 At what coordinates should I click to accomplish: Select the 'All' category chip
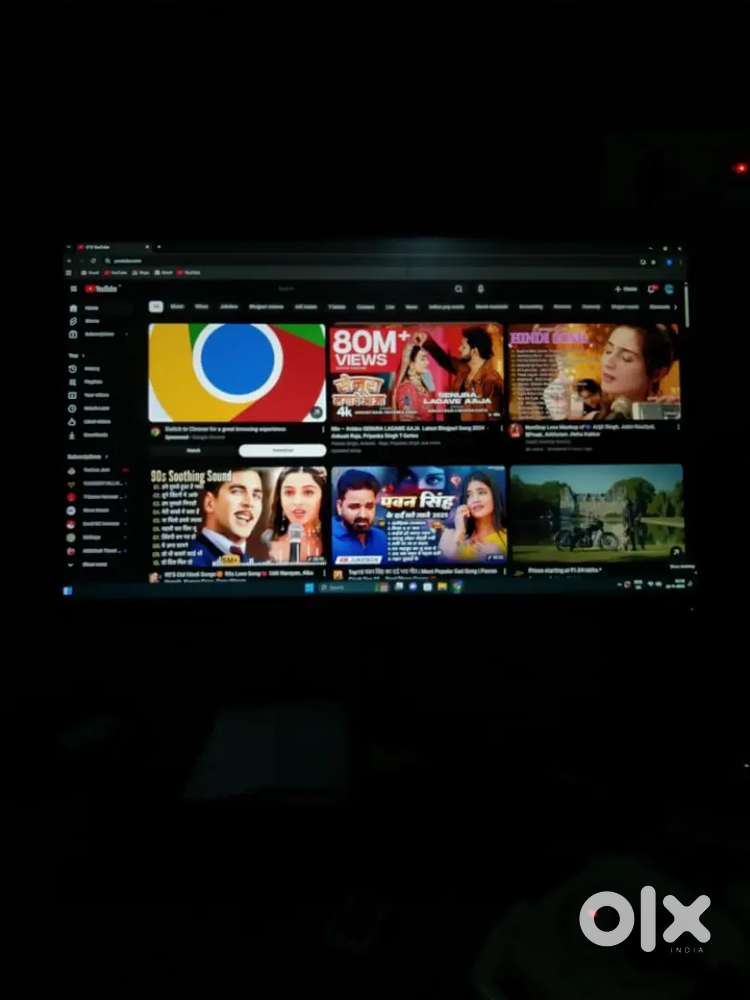coord(156,307)
